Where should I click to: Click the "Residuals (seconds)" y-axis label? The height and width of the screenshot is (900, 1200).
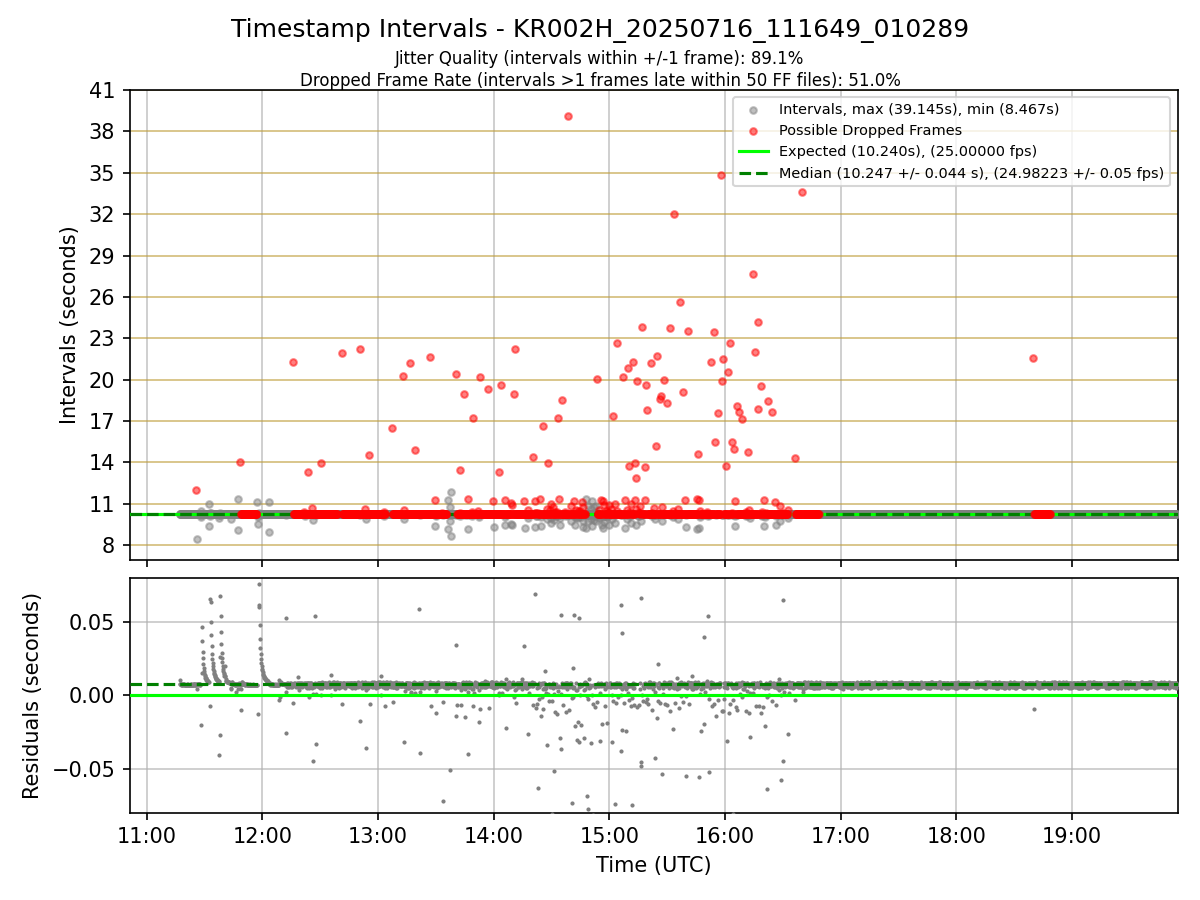(31, 696)
